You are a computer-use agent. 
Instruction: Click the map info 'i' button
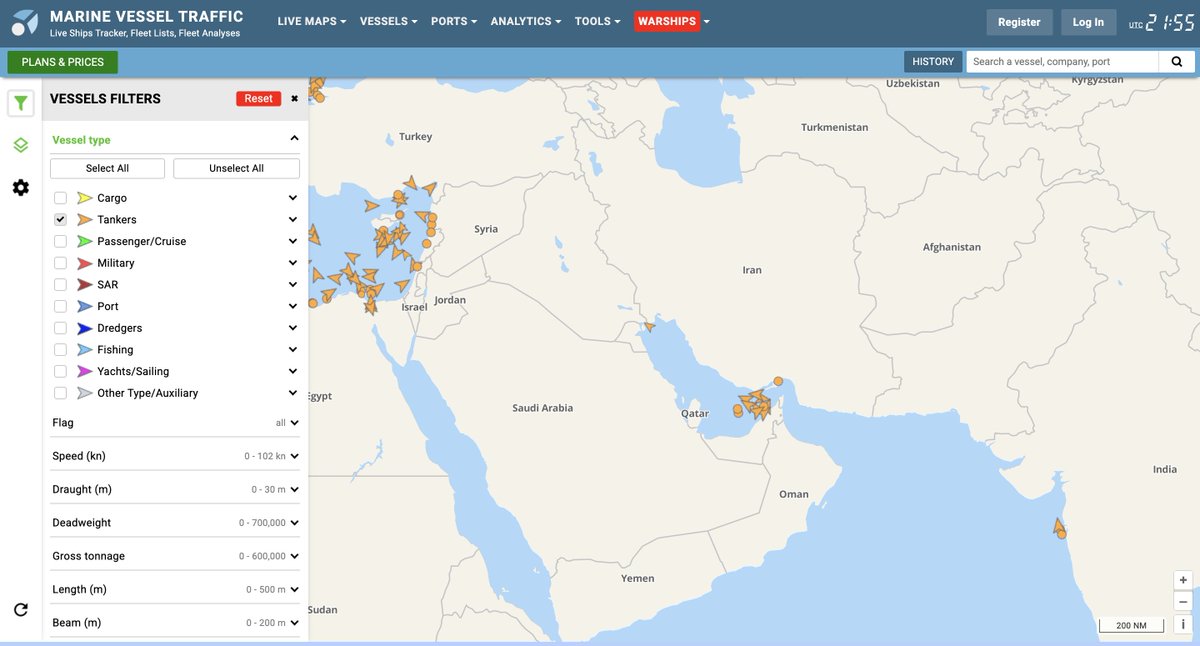coord(1183,624)
